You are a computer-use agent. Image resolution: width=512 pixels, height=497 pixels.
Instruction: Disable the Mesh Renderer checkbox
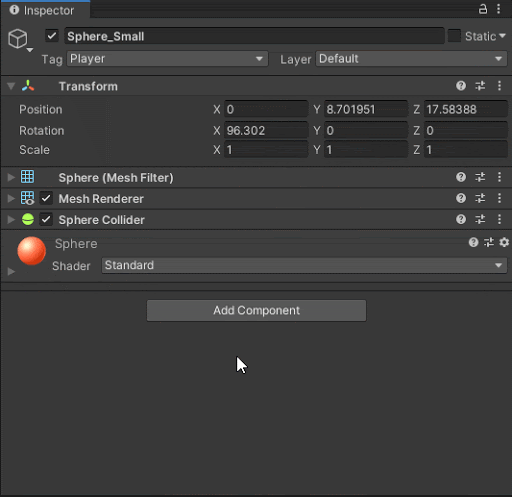click(46, 199)
